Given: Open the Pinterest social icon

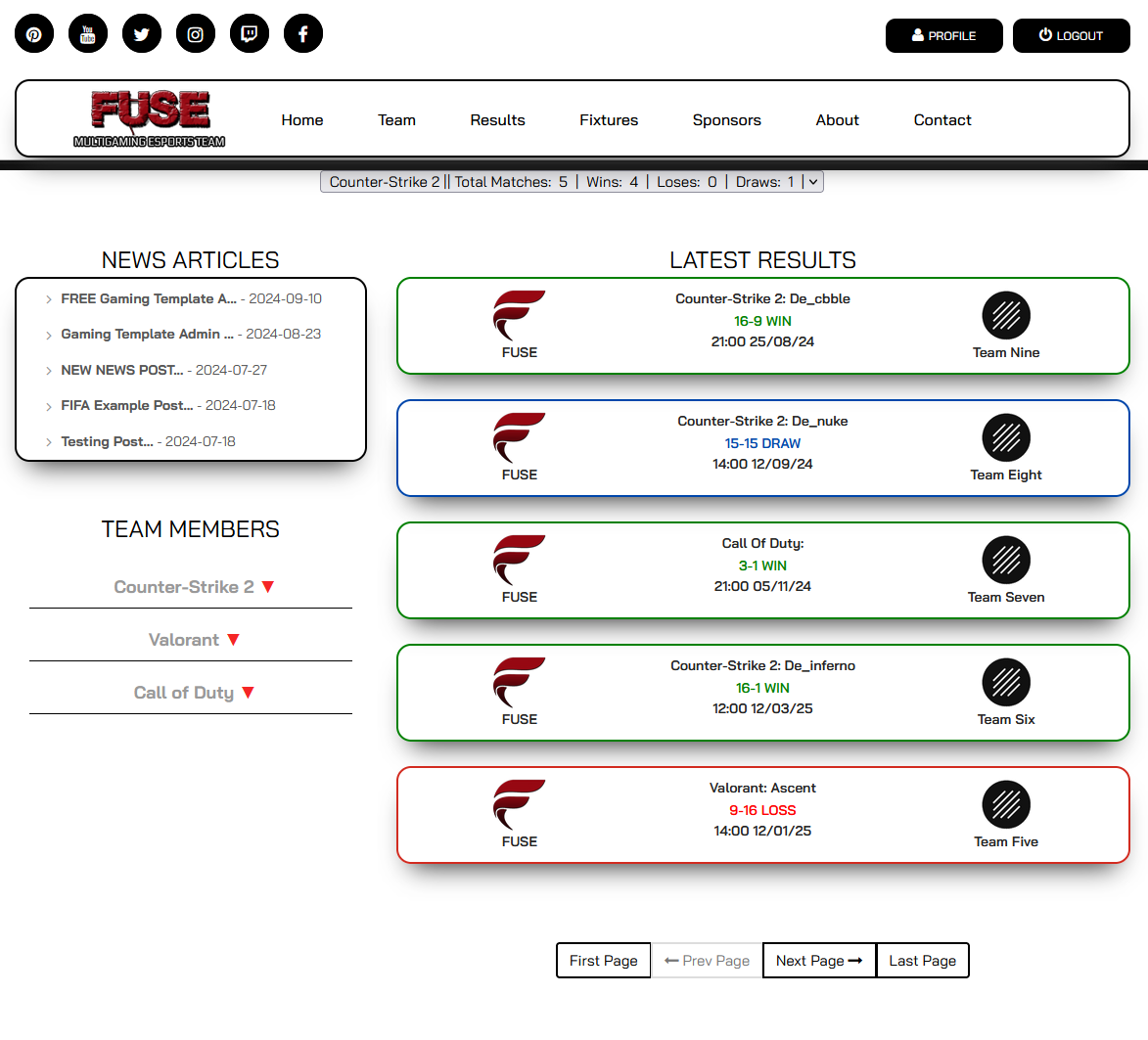Looking at the screenshot, I should pyautogui.click(x=34, y=34).
